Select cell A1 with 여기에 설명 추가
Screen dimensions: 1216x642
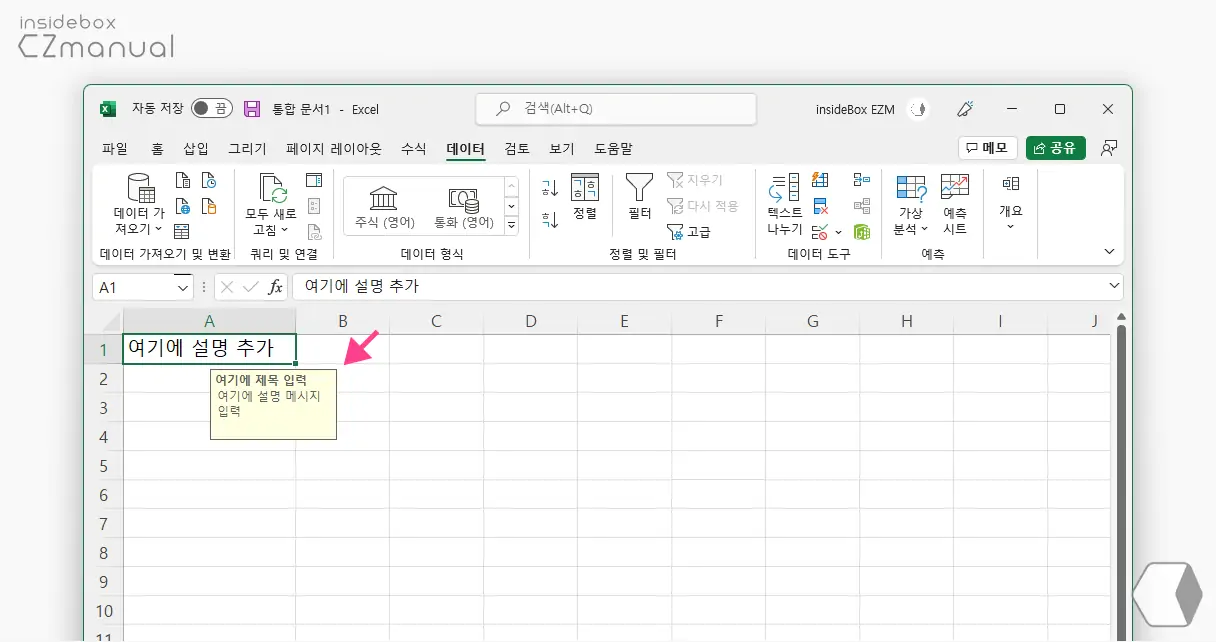[209, 349]
